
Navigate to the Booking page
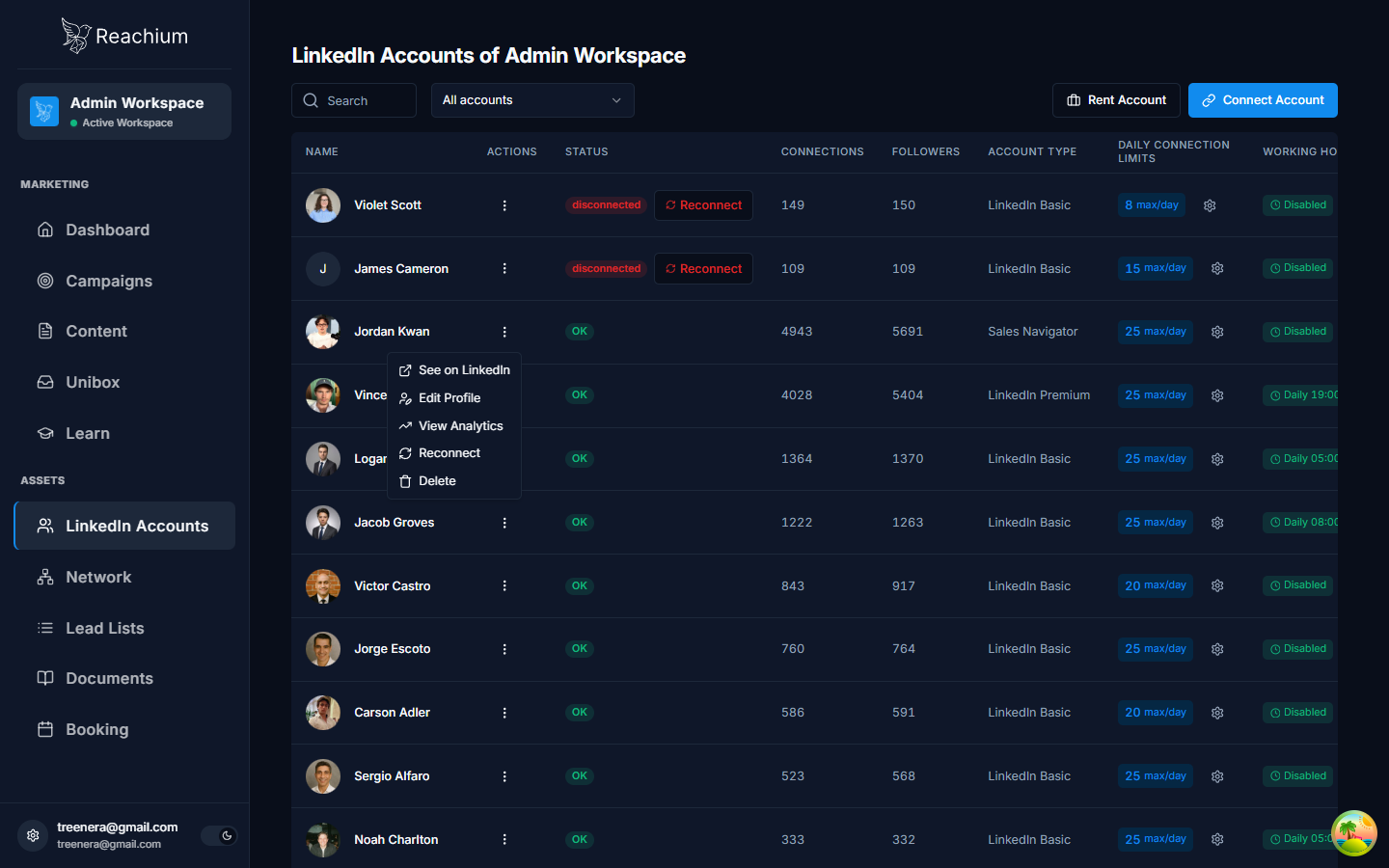click(124, 729)
